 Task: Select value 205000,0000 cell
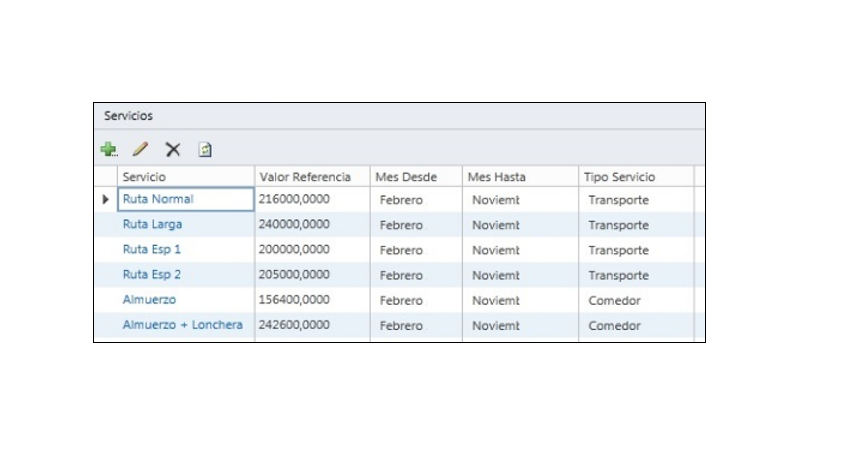pyautogui.click(x=312, y=274)
